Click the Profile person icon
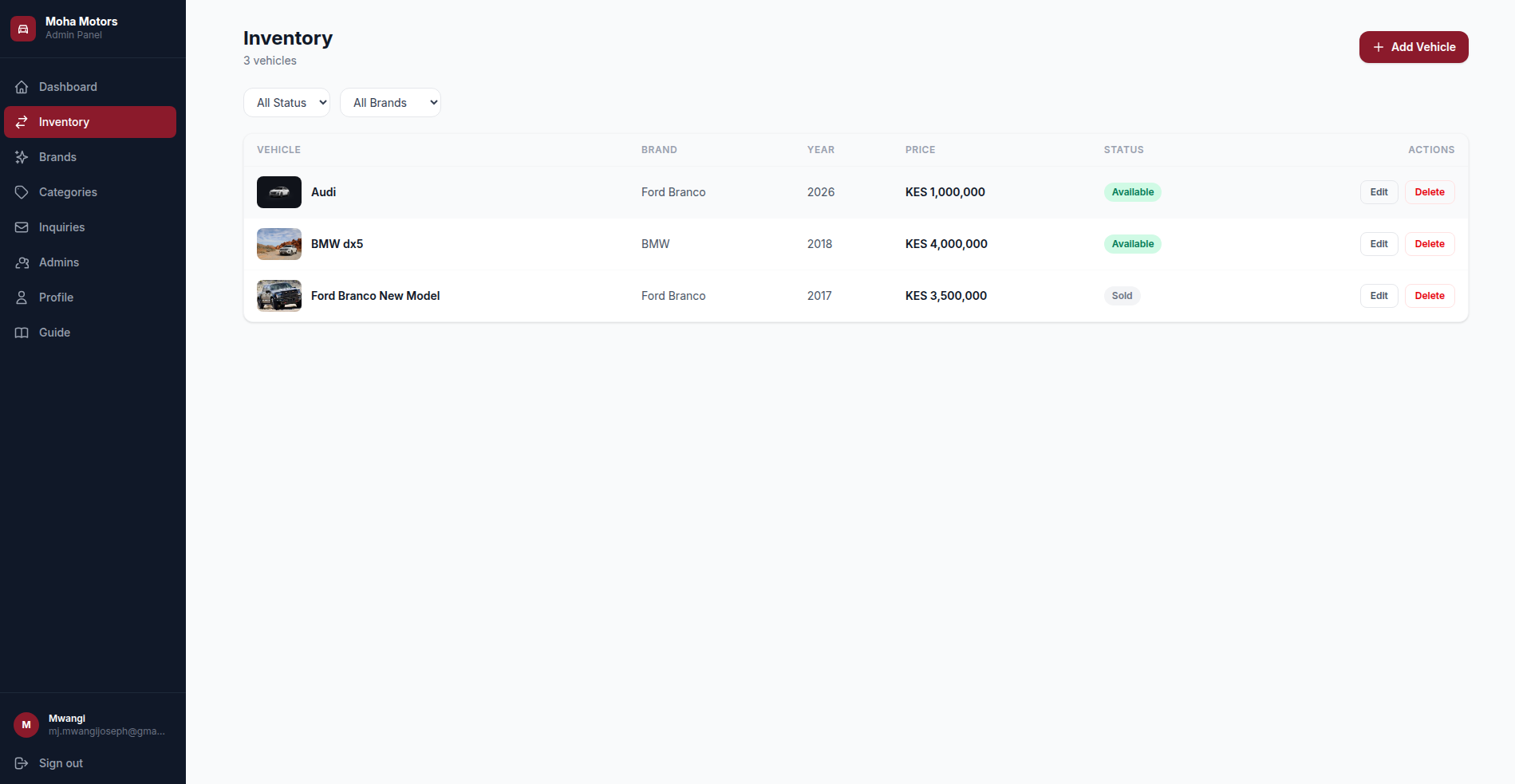This screenshot has height=784, width=1515. (x=22, y=297)
